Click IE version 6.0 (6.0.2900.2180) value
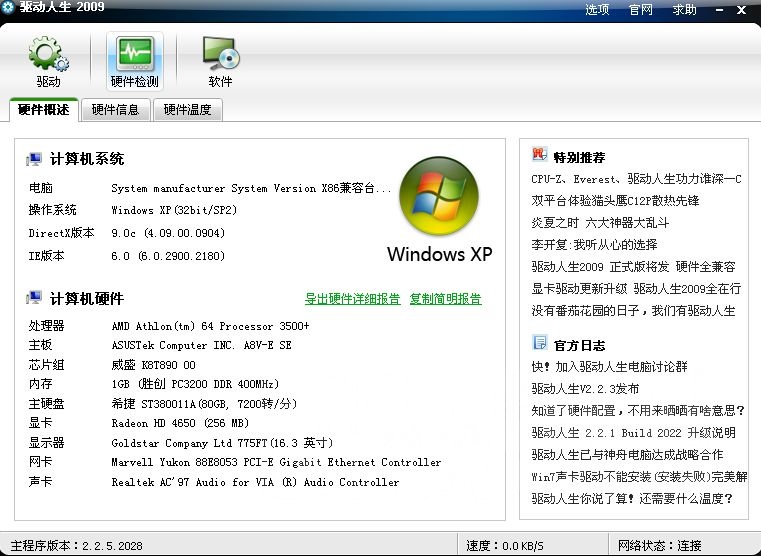 coord(168,256)
